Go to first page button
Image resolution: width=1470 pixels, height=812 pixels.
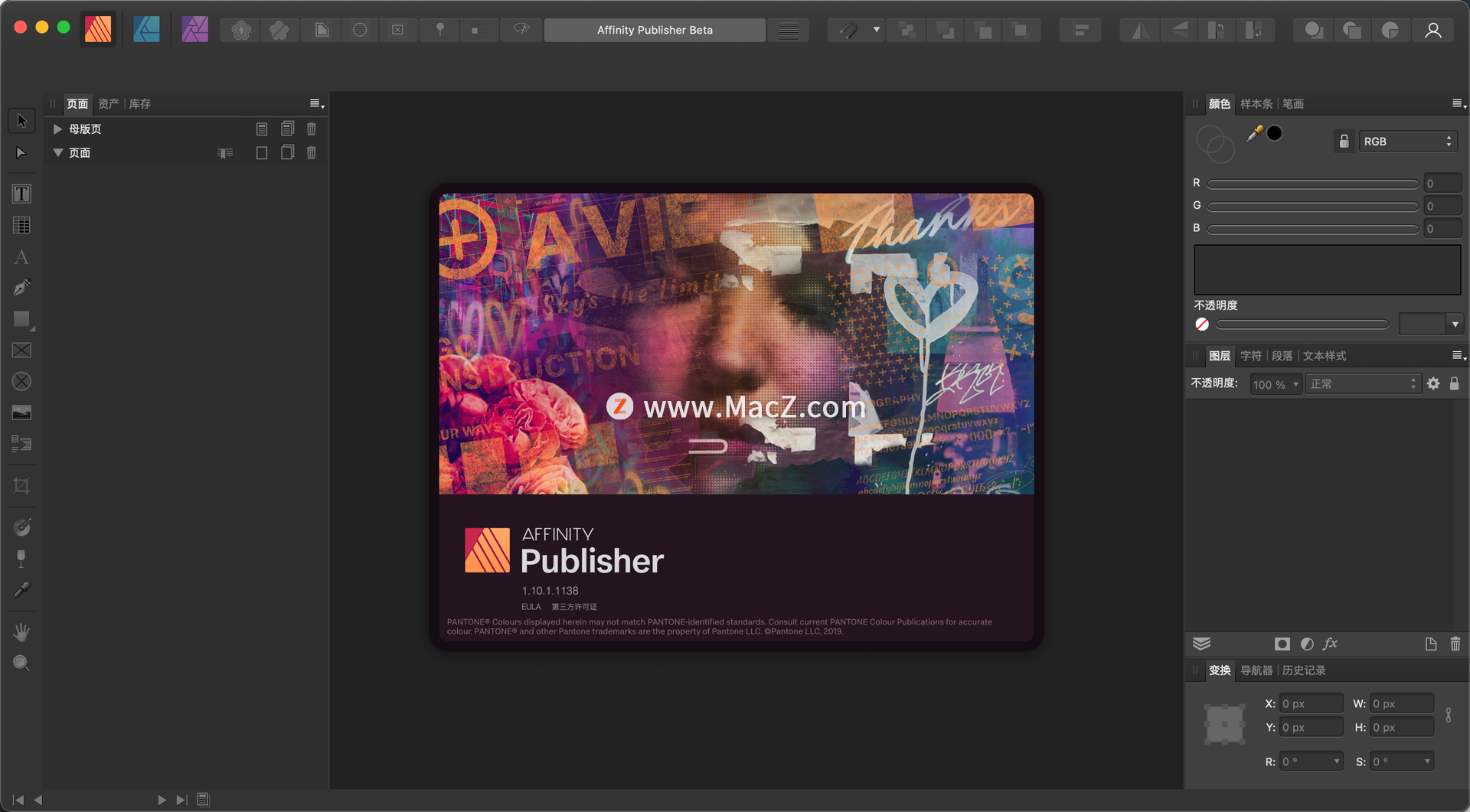[x=18, y=800]
